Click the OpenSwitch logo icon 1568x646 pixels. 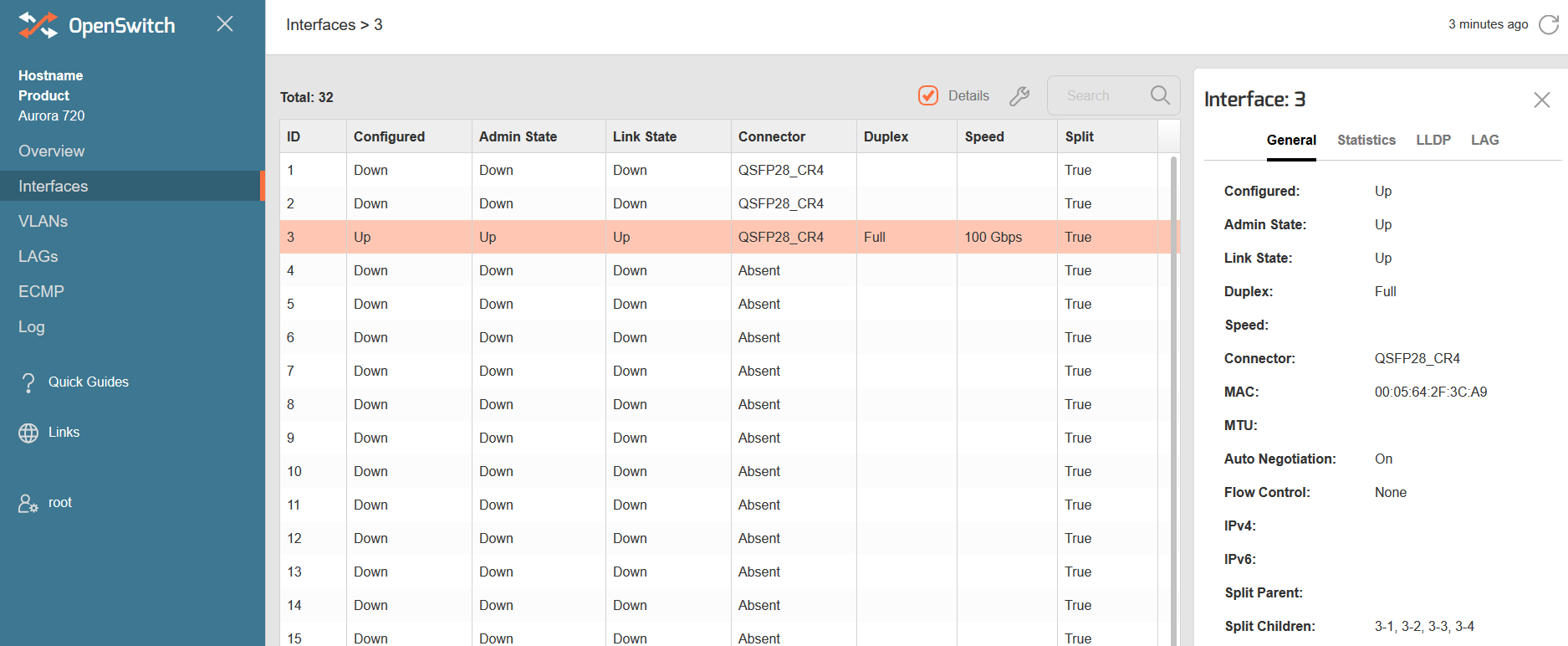pyautogui.click(x=38, y=25)
